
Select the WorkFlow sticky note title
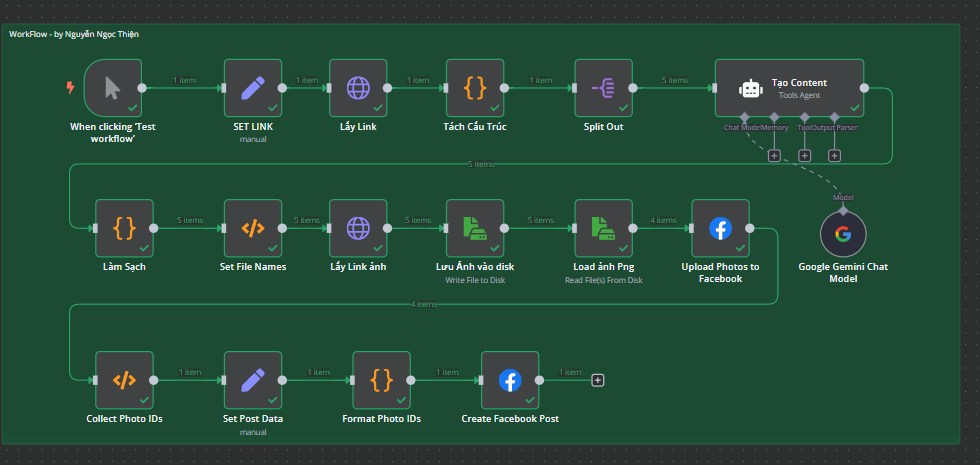[x=73, y=34]
